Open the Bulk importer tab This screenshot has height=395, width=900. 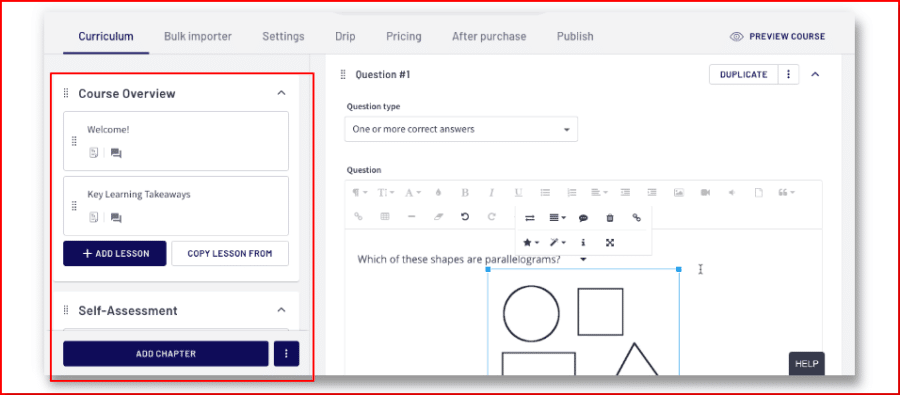tap(197, 37)
